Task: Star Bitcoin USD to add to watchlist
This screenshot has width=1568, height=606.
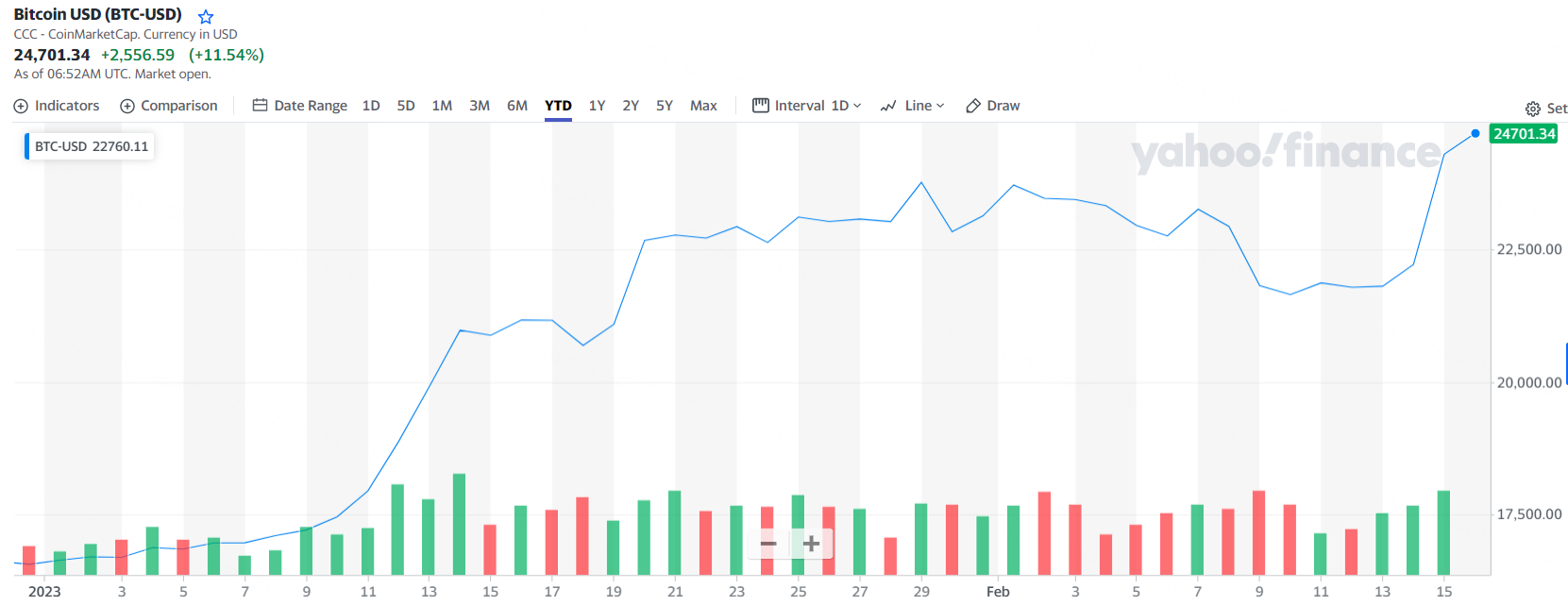Action: 206,16
